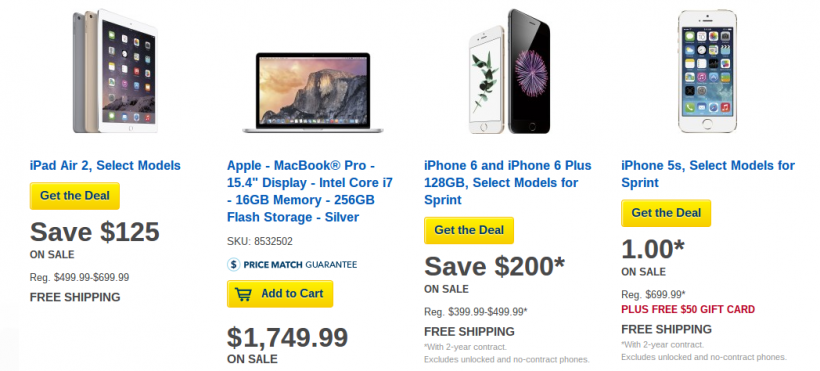Screen dimensions: 820x371
Task: Open the Apple MacBook Pro 15.4" Display title link
Action: coord(310,191)
